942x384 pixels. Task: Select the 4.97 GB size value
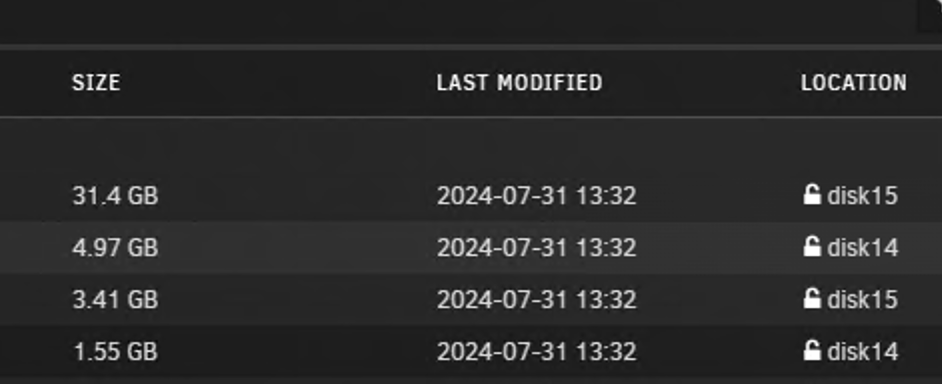[115, 247]
